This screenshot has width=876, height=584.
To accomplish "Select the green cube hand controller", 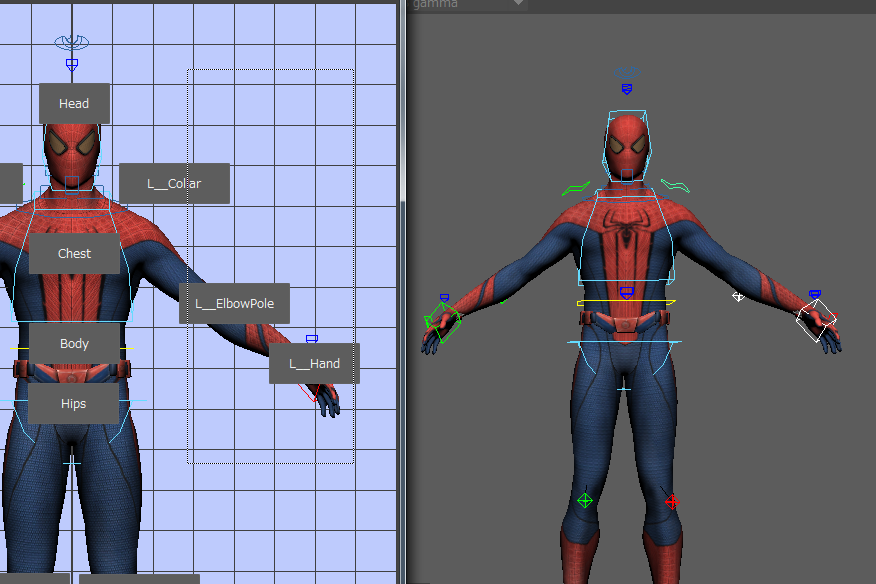I will pyautogui.click(x=441, y=321).
